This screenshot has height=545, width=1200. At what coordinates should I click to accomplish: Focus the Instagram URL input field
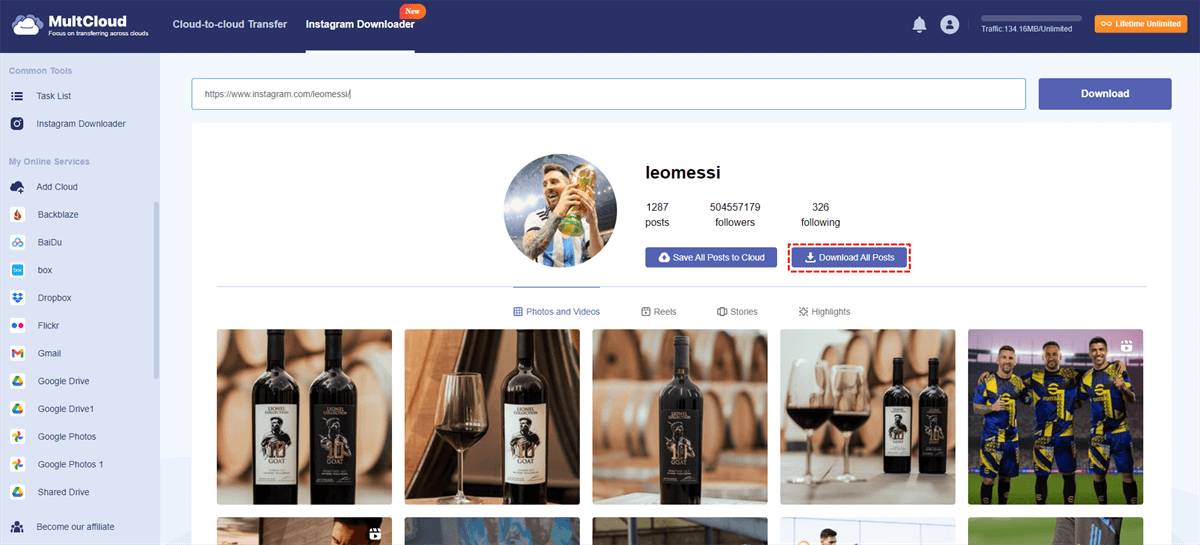coord(609,94)
